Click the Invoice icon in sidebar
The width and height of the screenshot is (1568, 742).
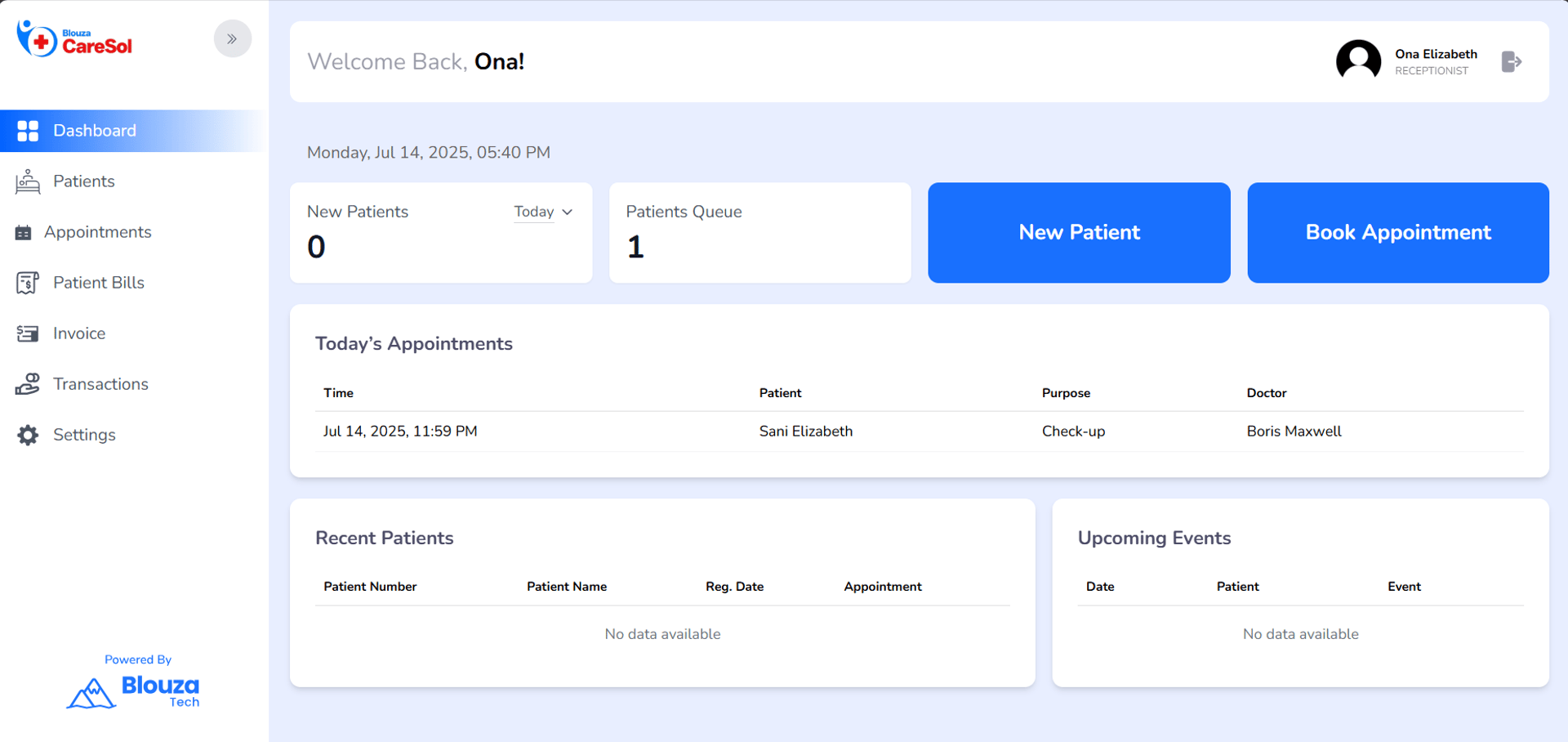tap(28, 333)
